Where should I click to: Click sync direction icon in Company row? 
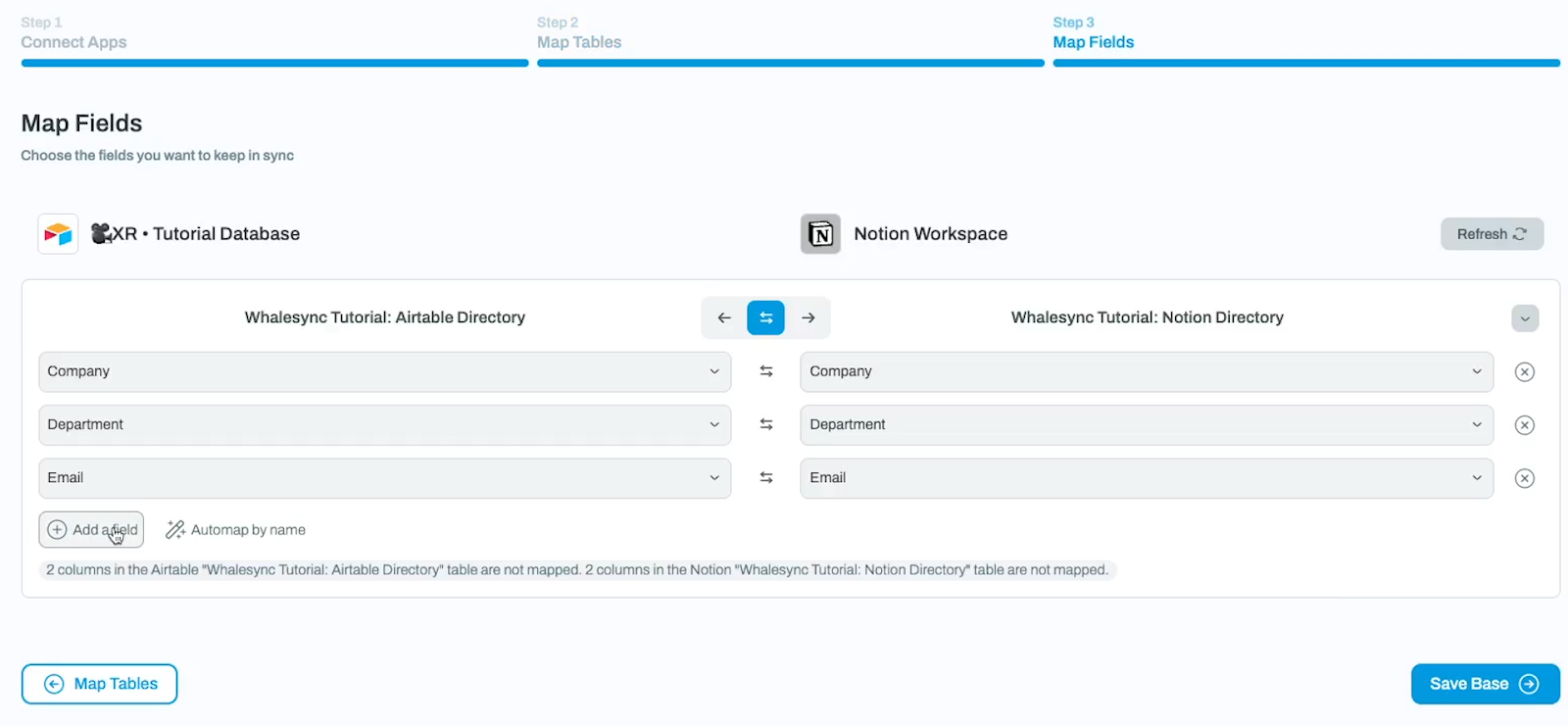click(766, 371)
